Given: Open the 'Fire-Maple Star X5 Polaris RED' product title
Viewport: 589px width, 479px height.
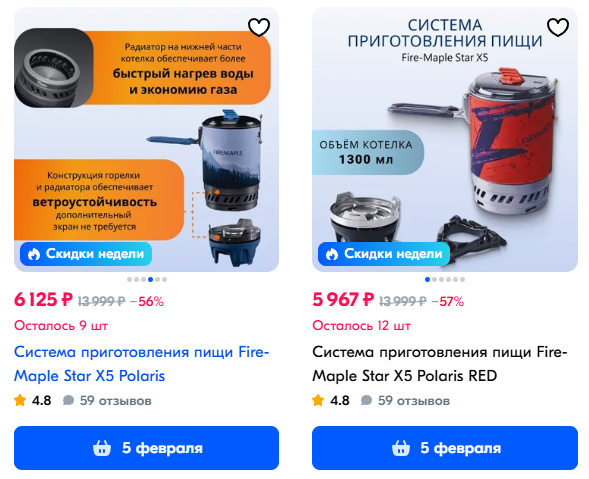Looking at the screenshot, I should coord(439,364).
